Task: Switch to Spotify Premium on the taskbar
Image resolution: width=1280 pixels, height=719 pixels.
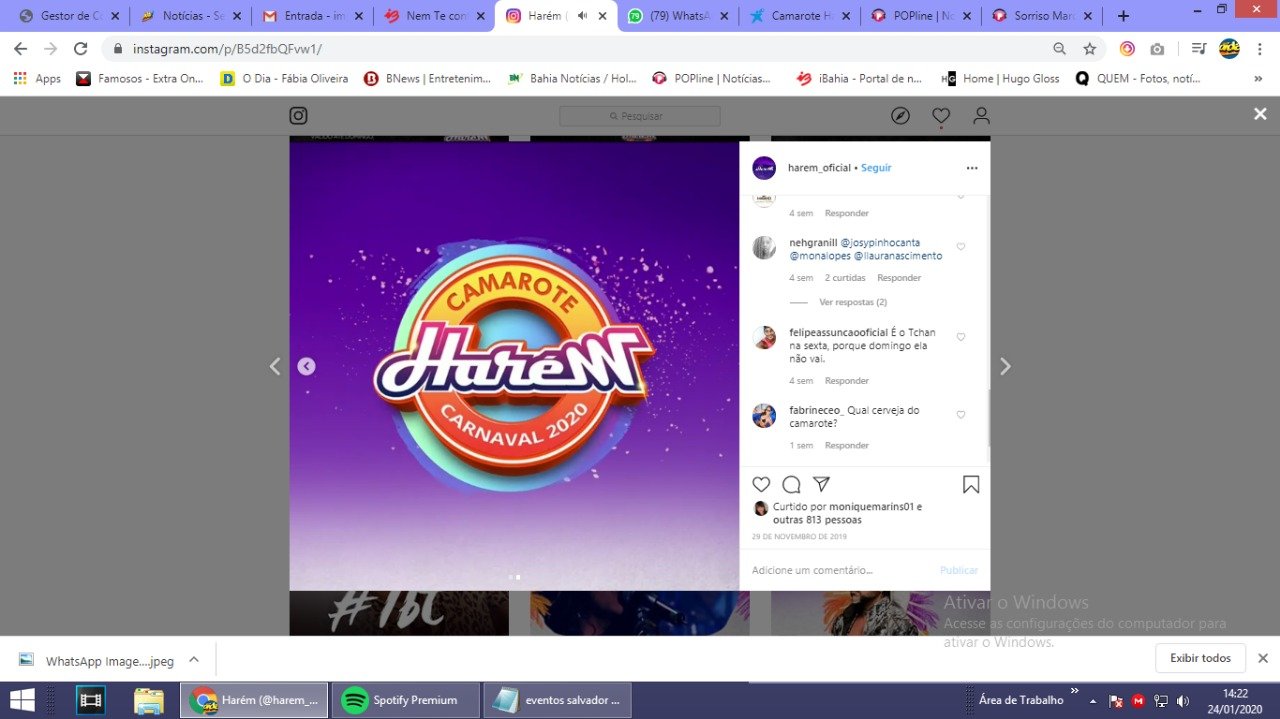Action: click(x=405, y=700)
